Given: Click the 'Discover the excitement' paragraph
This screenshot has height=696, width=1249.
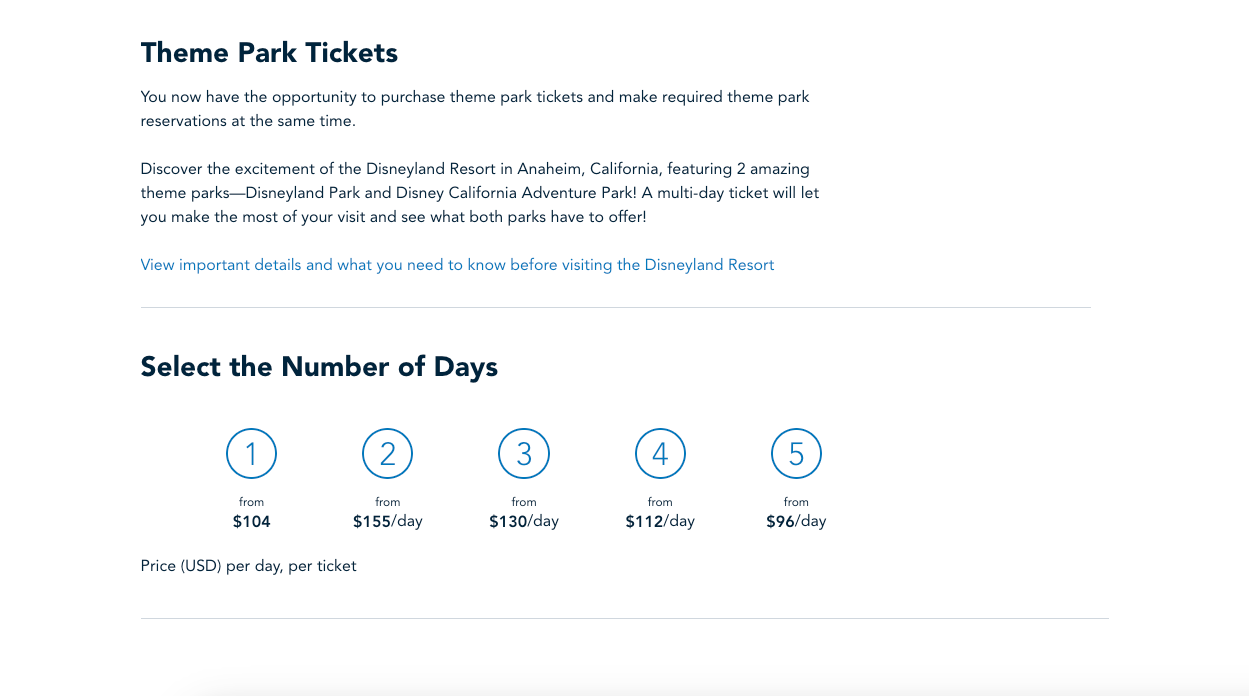Looking at the screenshot, I should (x=479, y=192).
